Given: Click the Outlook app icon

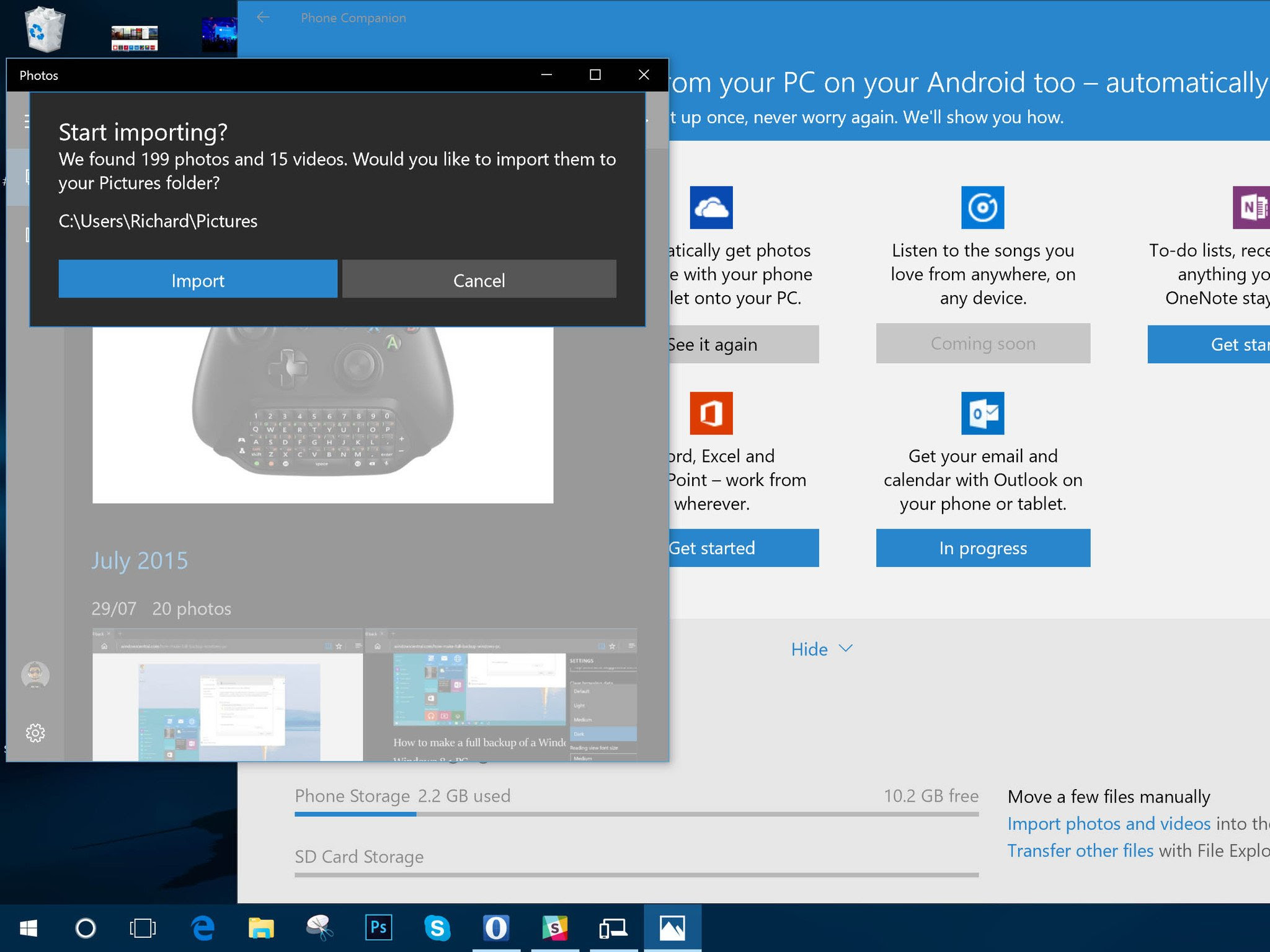Looking at the screenshot, I should [982, 413].
